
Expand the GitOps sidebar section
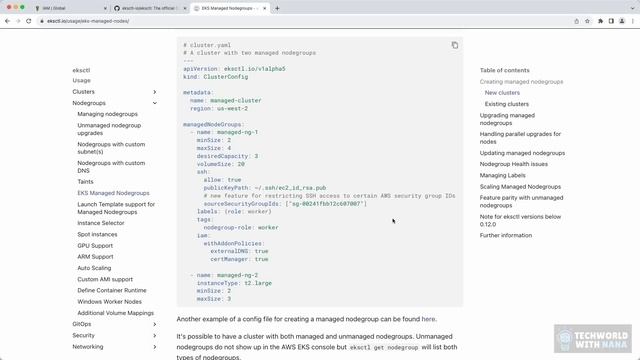[x=155, y=324]
